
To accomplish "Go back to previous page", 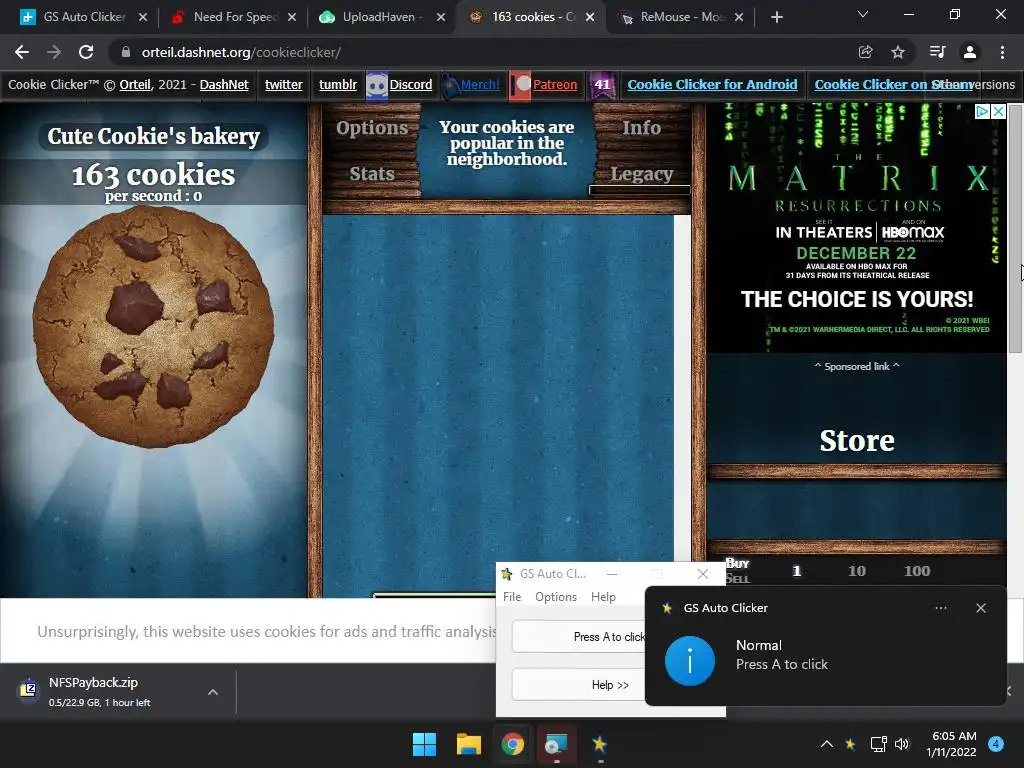I will [22, 52].
